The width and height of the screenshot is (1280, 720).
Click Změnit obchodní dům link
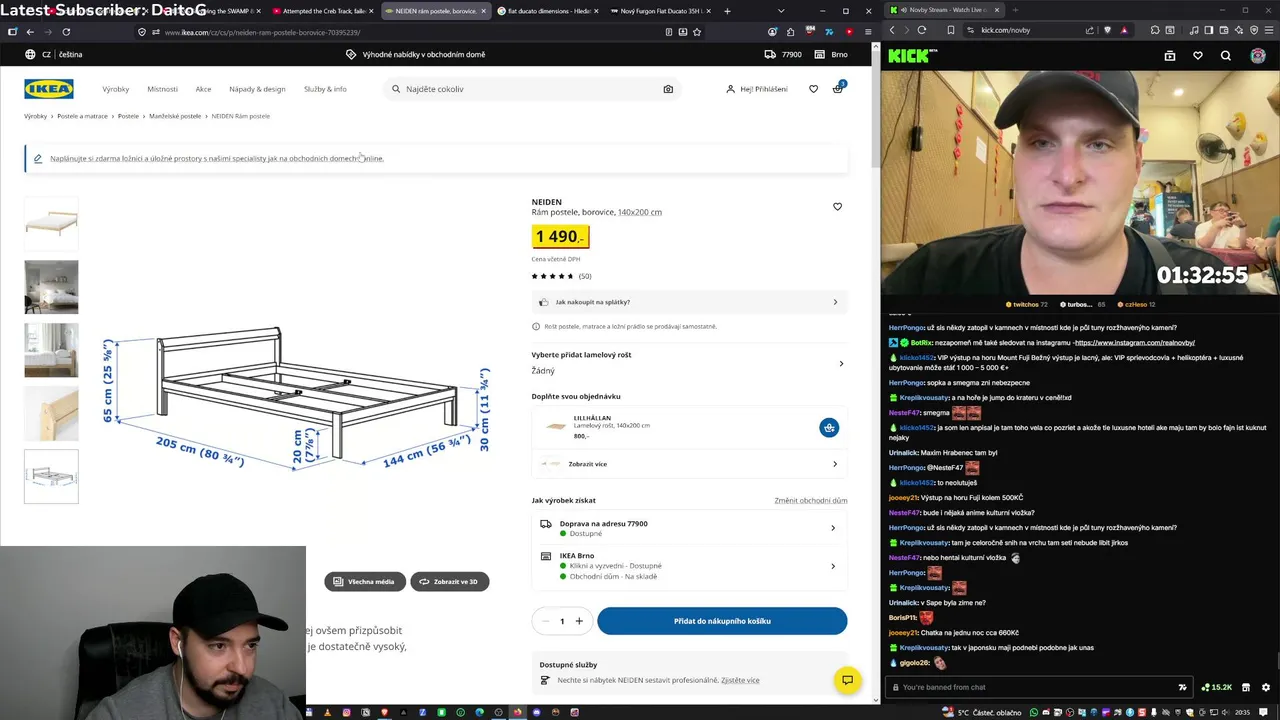click(810, 500)
